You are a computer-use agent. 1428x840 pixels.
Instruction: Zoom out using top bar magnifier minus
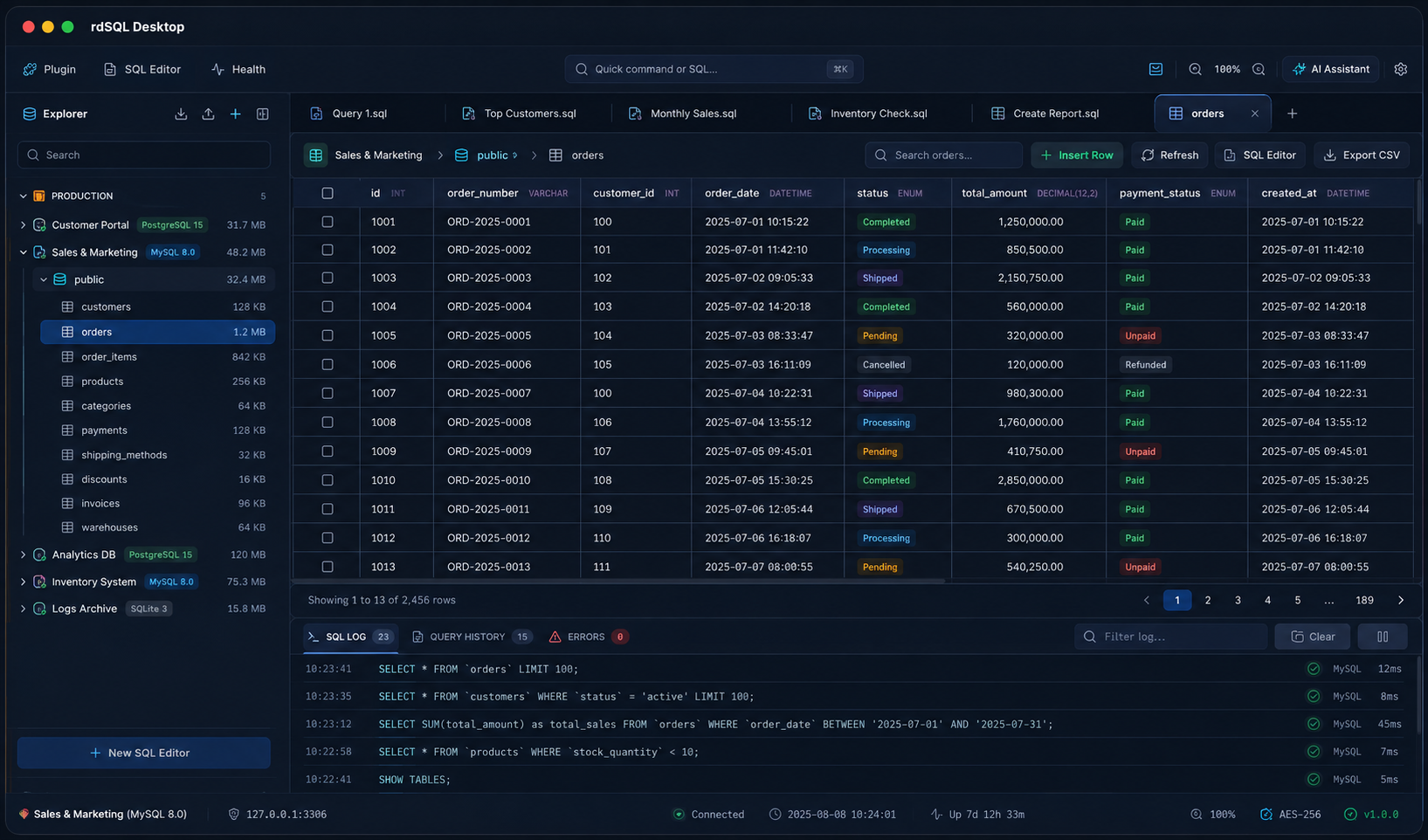(x=1195, y=69)
